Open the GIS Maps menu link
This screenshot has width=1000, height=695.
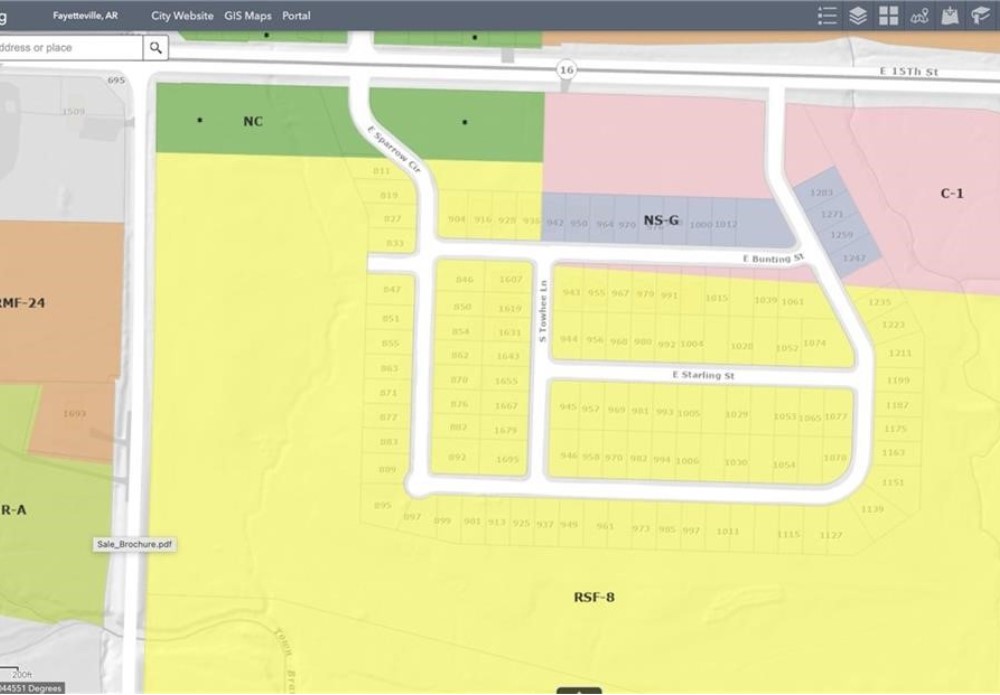click(248, 16)
